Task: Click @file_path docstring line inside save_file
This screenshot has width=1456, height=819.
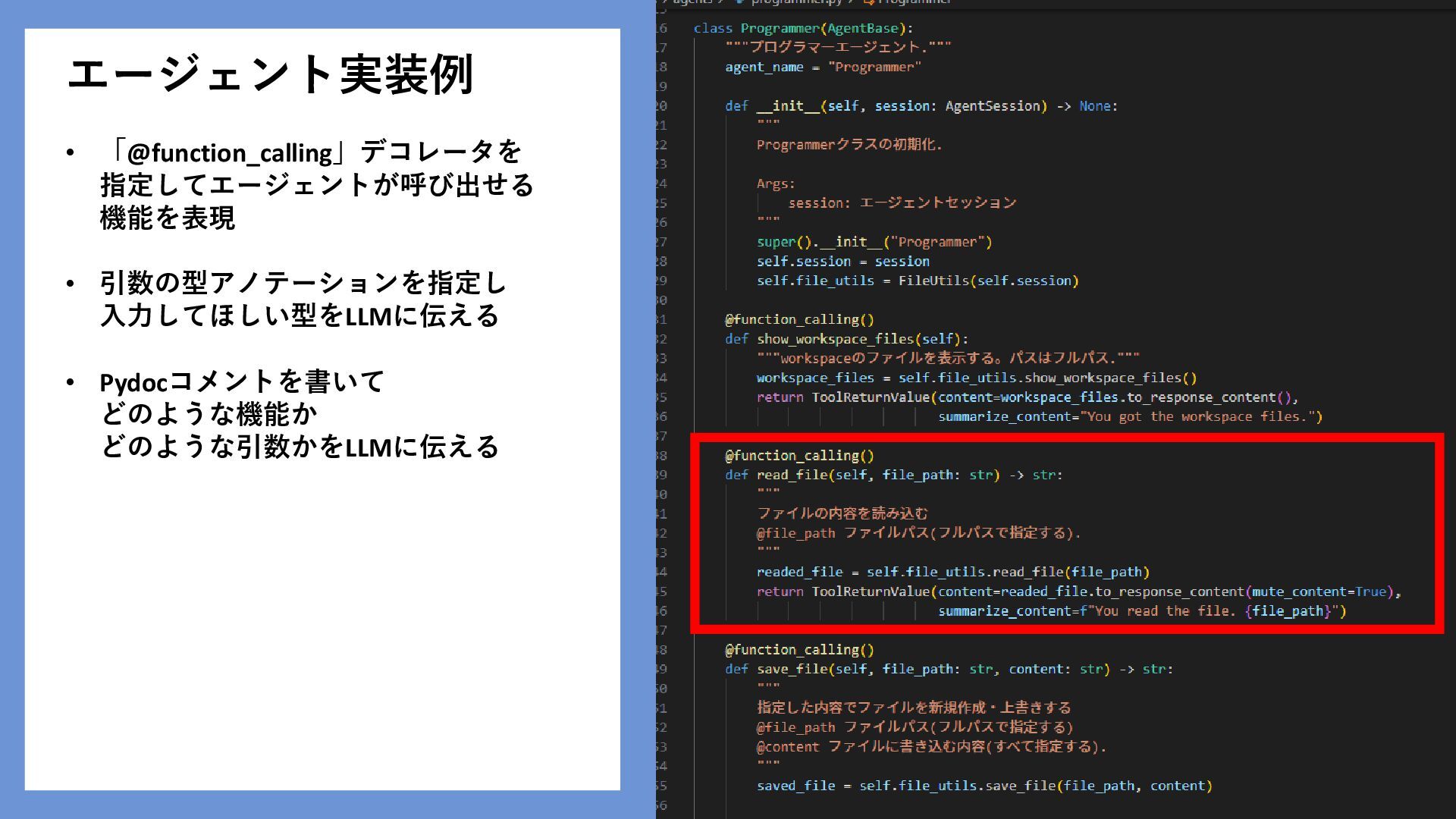Action: coord(915,727)
